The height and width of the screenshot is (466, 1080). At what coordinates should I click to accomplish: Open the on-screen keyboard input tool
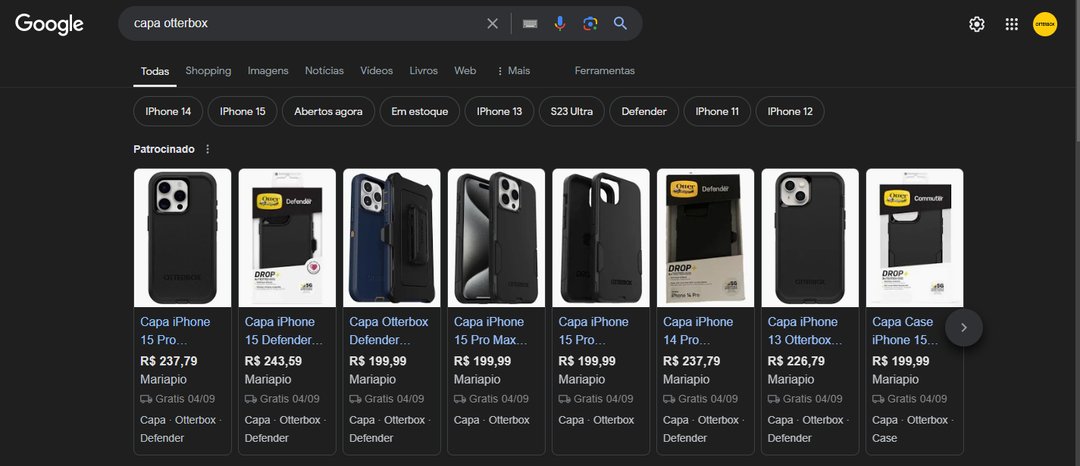coord(530,24)
